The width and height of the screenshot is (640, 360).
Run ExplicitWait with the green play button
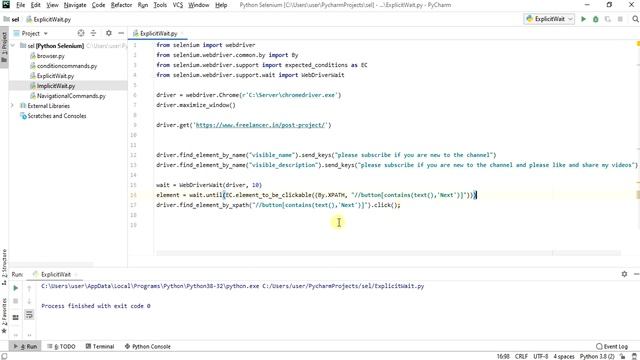(x=583, y=19)
